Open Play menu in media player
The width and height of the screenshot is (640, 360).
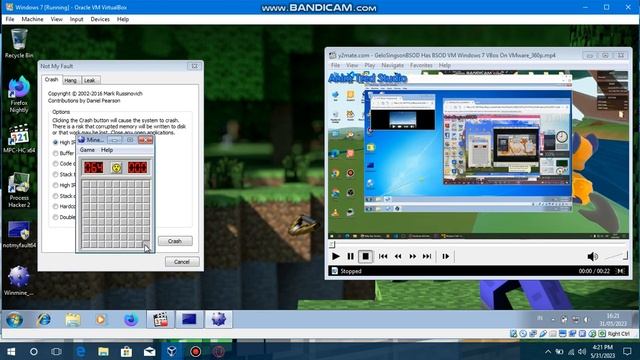click(370, 65)
